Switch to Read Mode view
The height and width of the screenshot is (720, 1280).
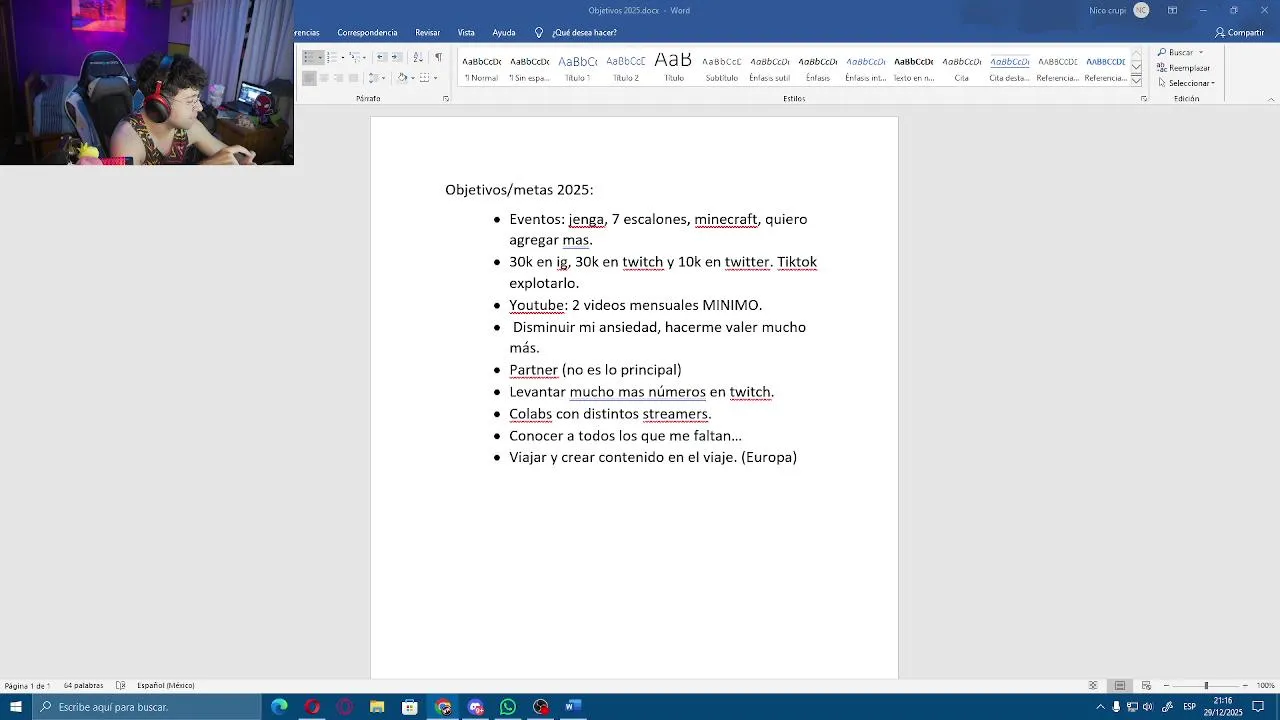[x=1093, y=686]
